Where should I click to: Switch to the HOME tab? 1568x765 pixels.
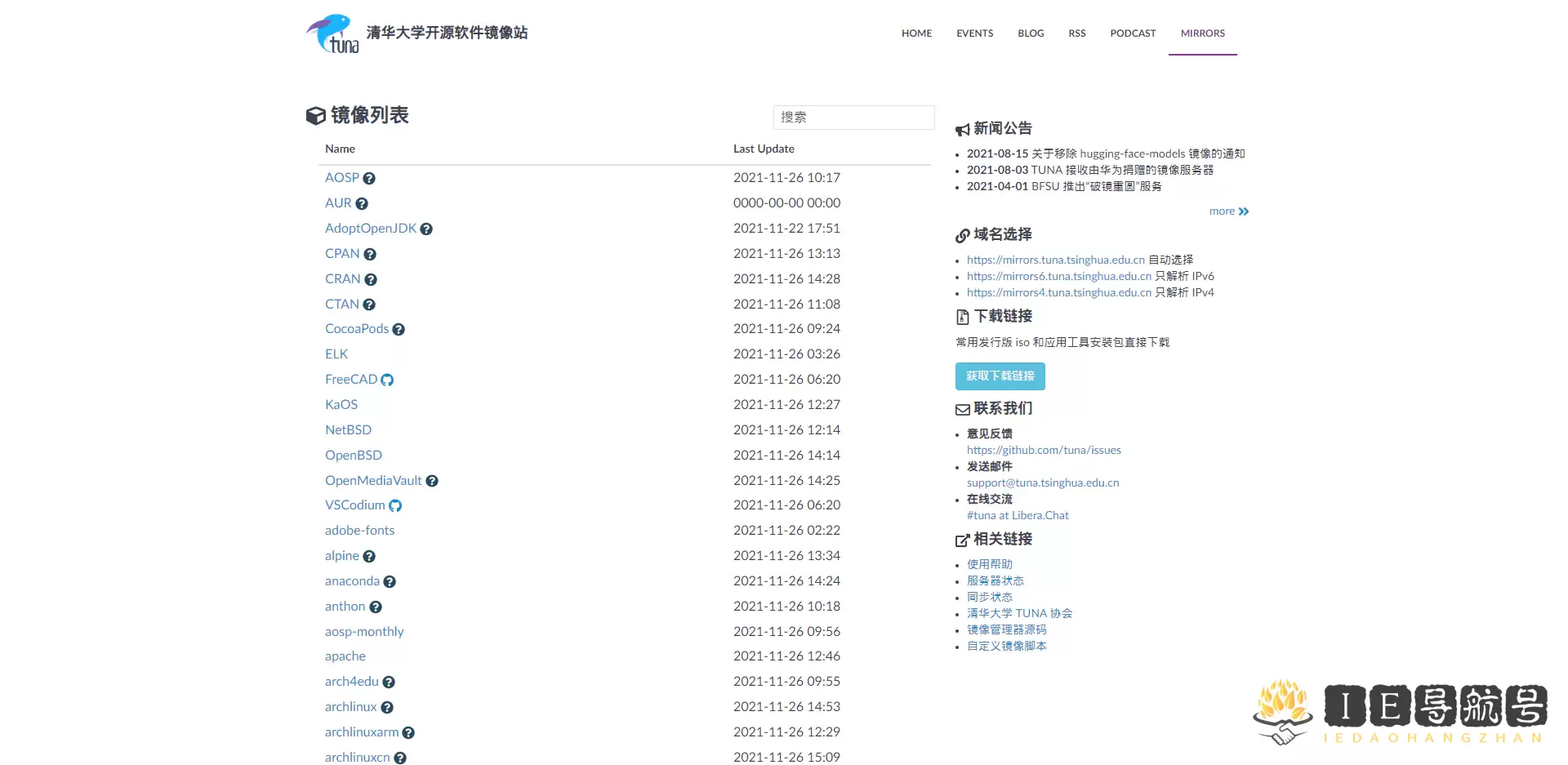coord(916,33)
